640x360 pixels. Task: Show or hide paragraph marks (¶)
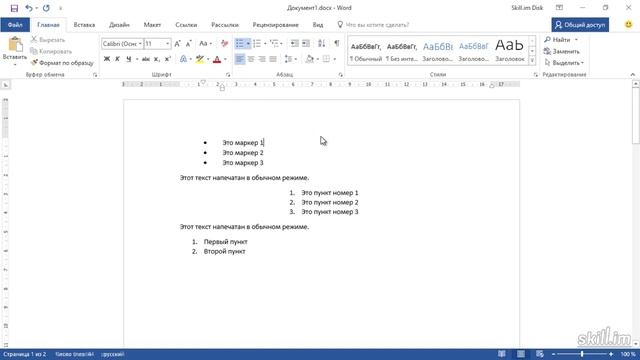337,44
